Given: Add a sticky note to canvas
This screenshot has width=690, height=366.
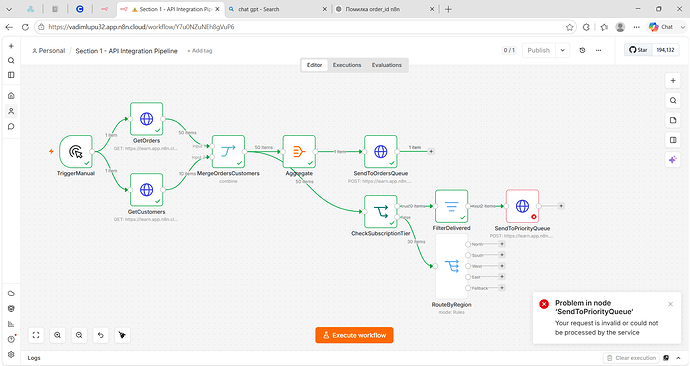Looking at the screenshot, I should point(673,120).
